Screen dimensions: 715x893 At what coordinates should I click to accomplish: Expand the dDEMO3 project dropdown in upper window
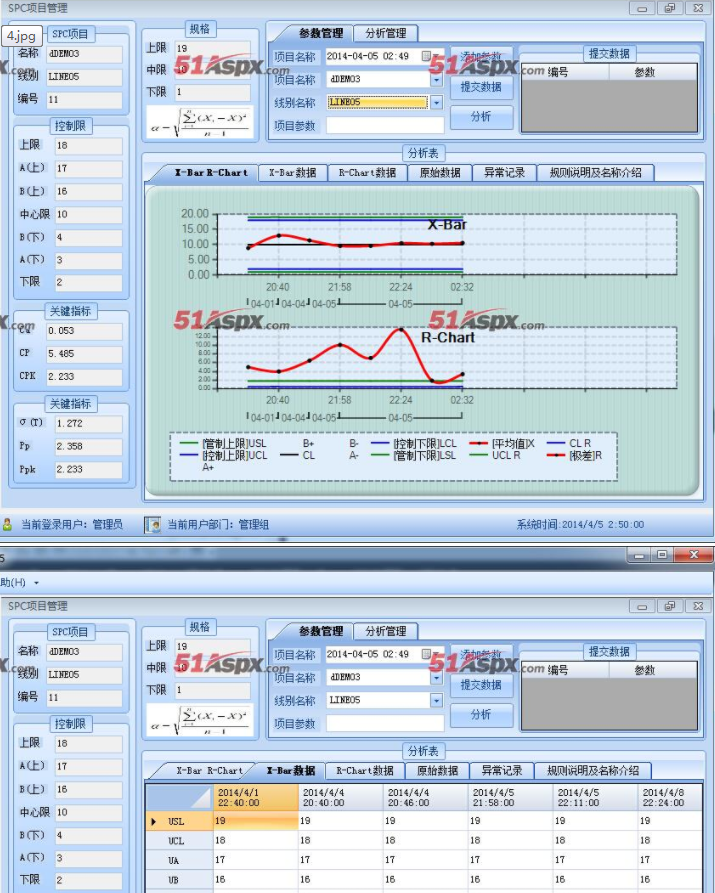pyautogui.click(x=436, y=79)
